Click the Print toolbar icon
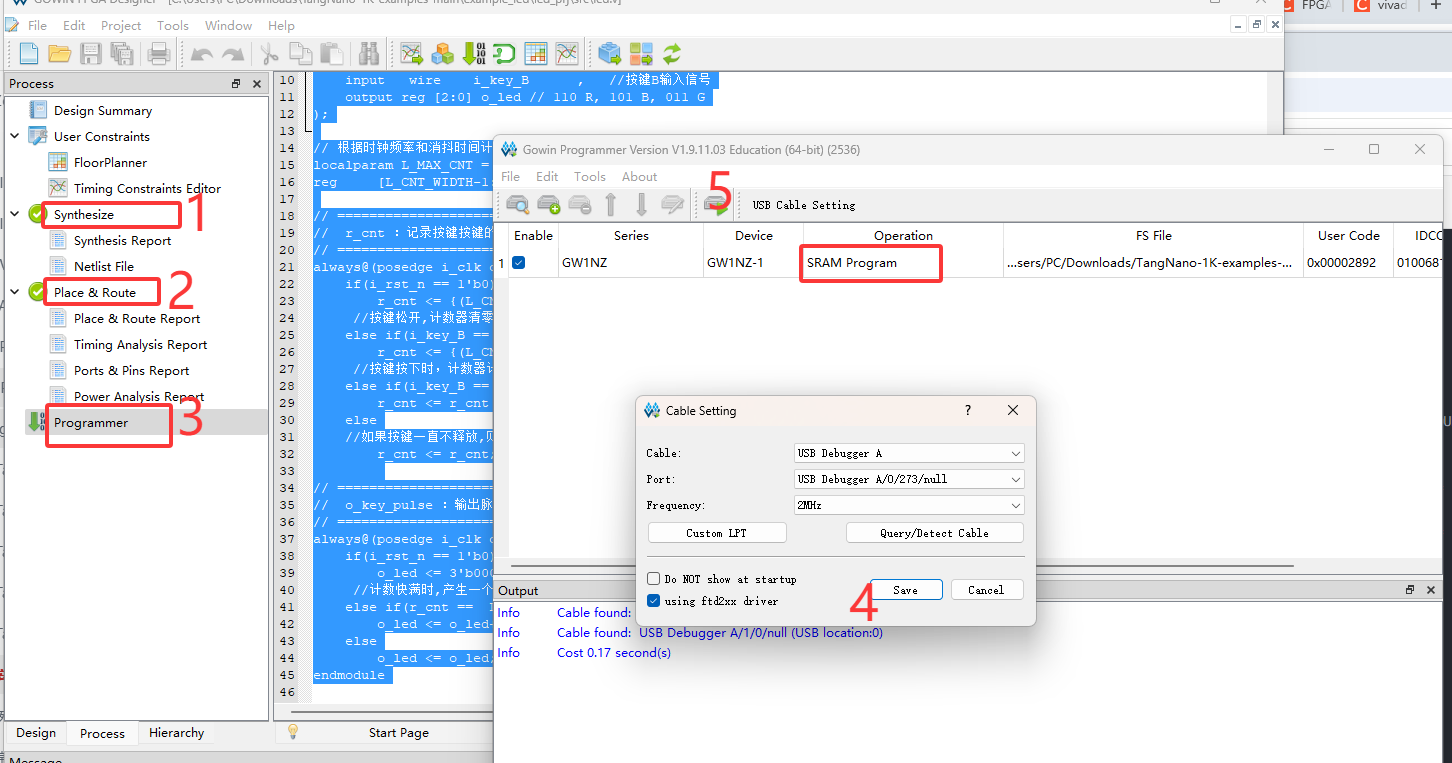The width and height of the screenshot is (1452, 763). coord(159,53)
